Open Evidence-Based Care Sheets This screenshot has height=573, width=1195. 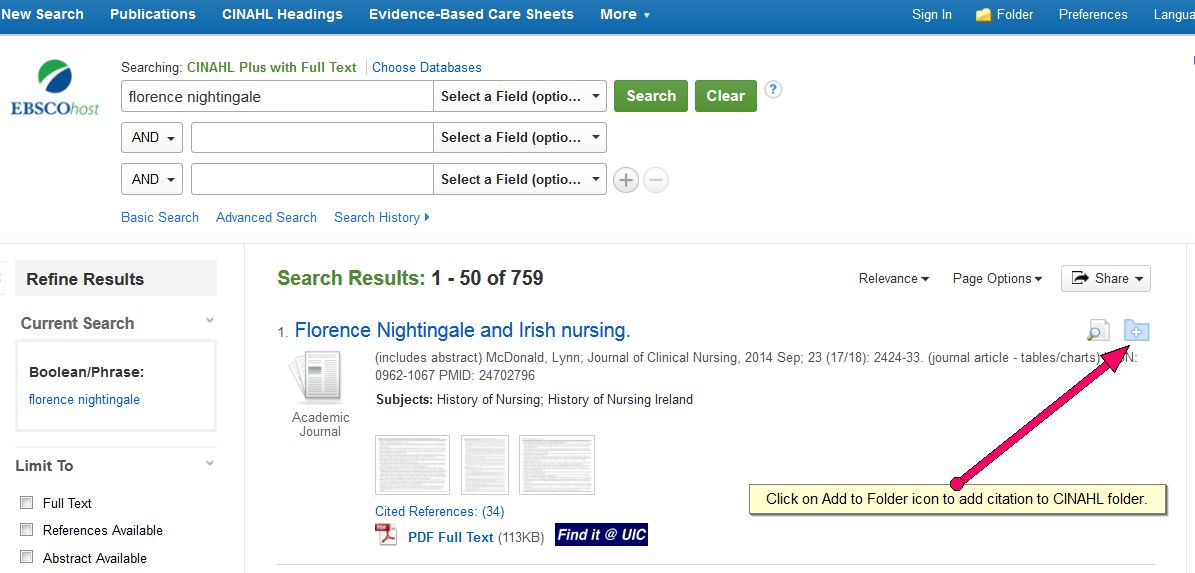[x=471, y=14]
